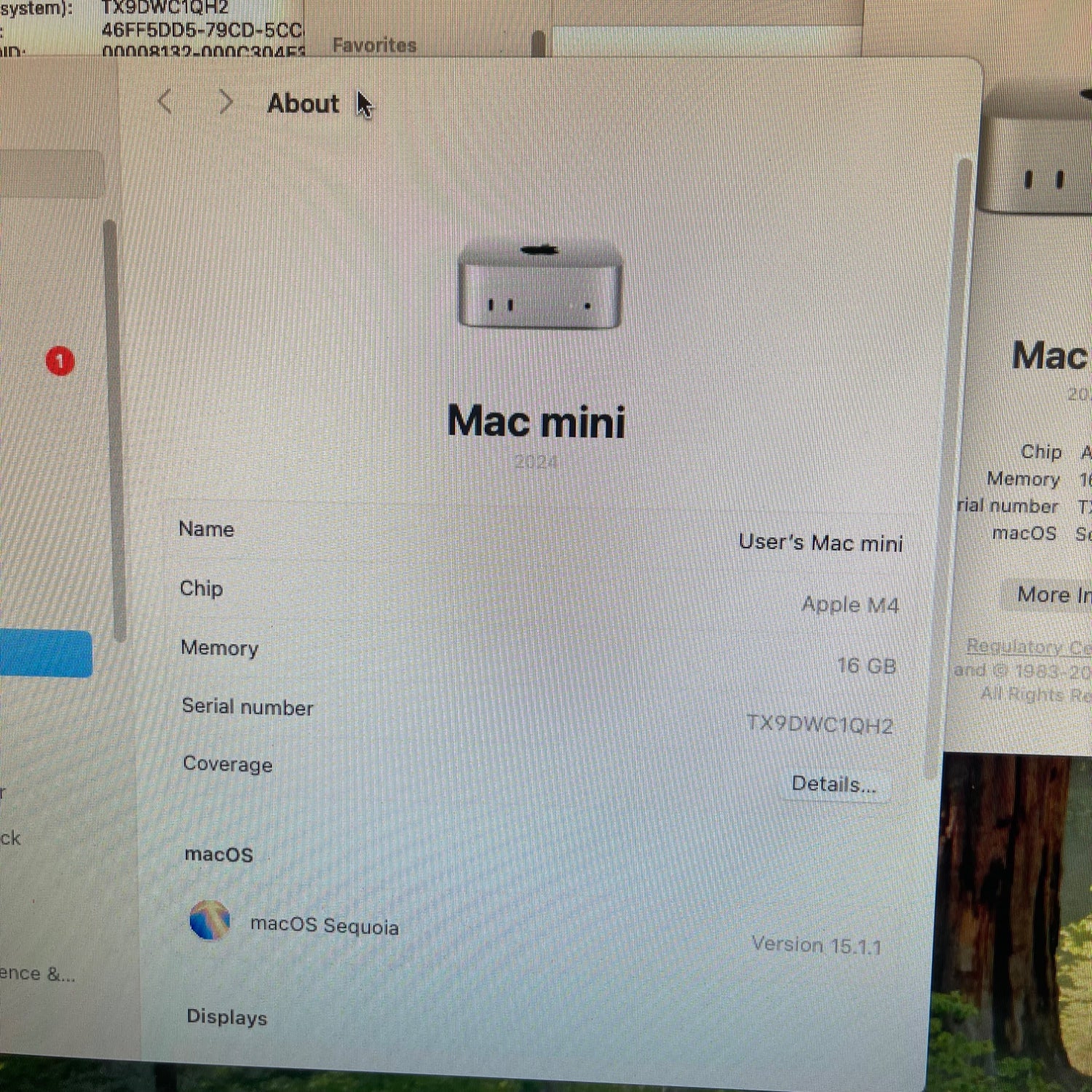Select the highlighted blue sidebar item
1092x1092 pixels.
45,654
